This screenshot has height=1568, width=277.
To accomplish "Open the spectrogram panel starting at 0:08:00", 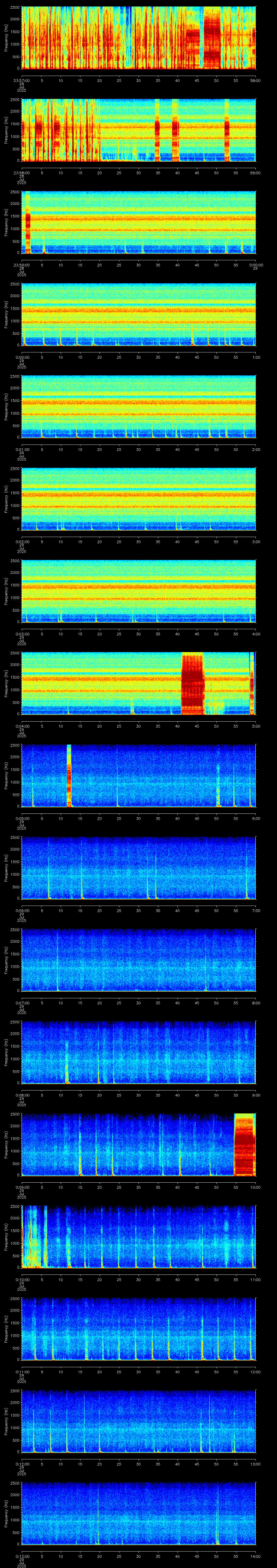I will [x=138, y=1052].
